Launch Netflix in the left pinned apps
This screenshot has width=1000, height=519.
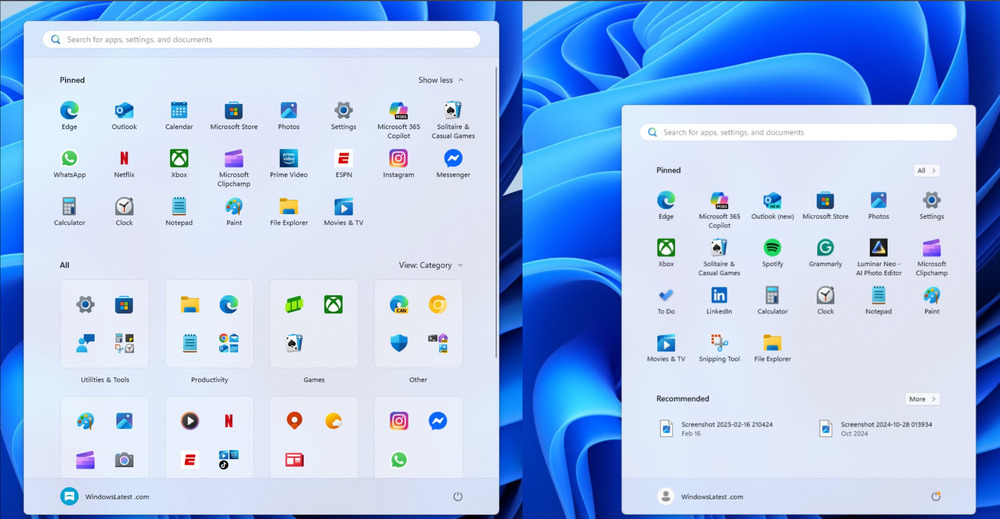[124, 163]
